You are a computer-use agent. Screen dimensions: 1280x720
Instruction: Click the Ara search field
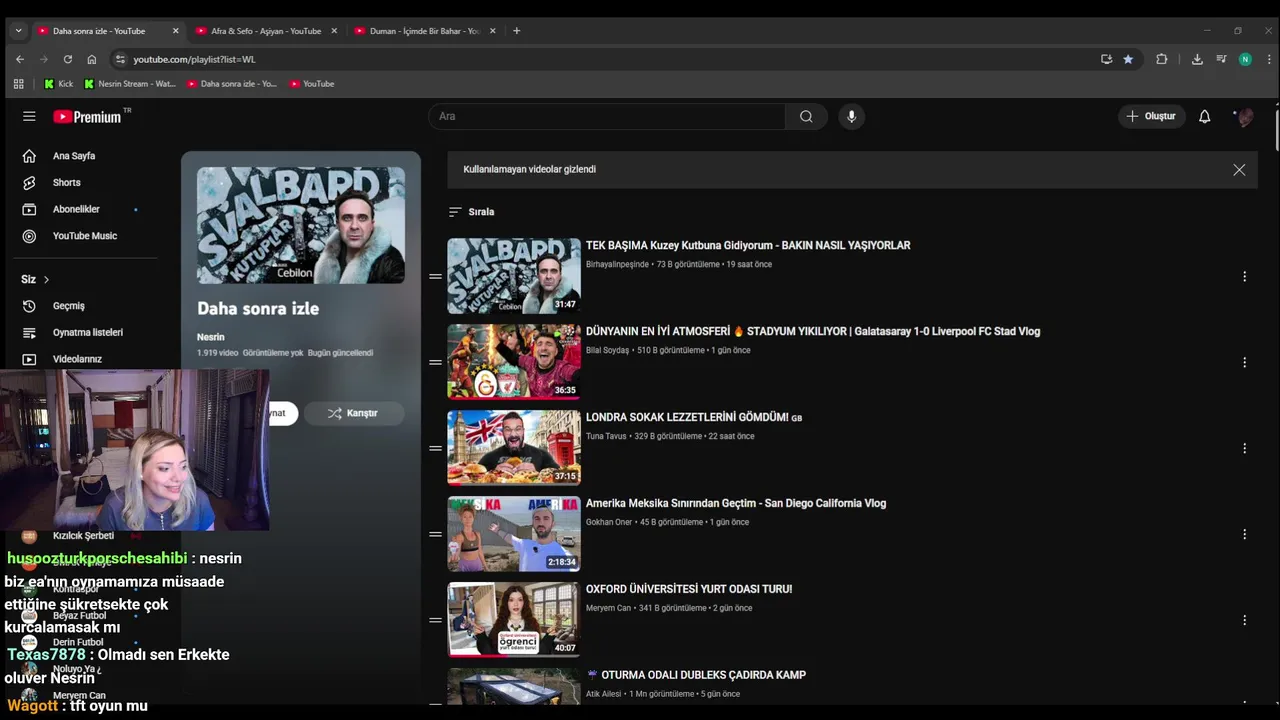coord(607,116)
